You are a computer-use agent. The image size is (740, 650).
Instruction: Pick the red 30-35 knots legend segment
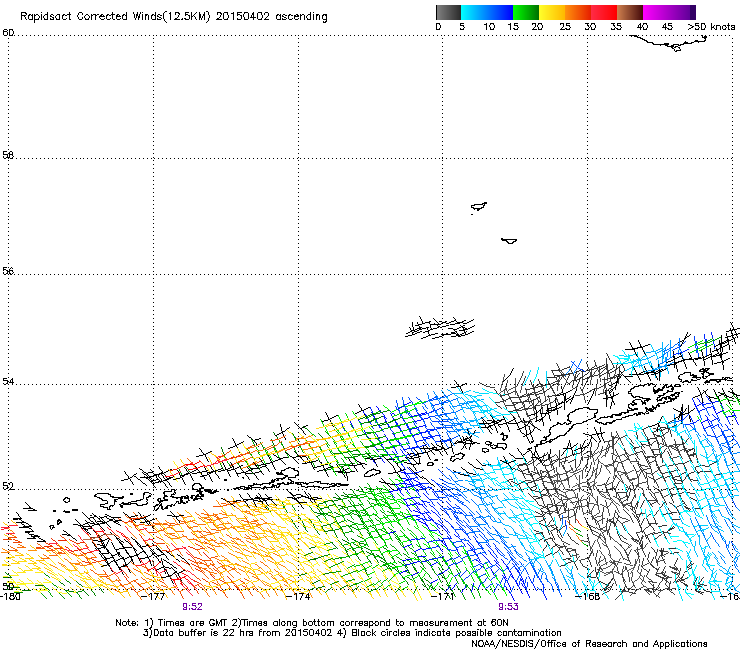pyautogui.click(x=604, y=12)
